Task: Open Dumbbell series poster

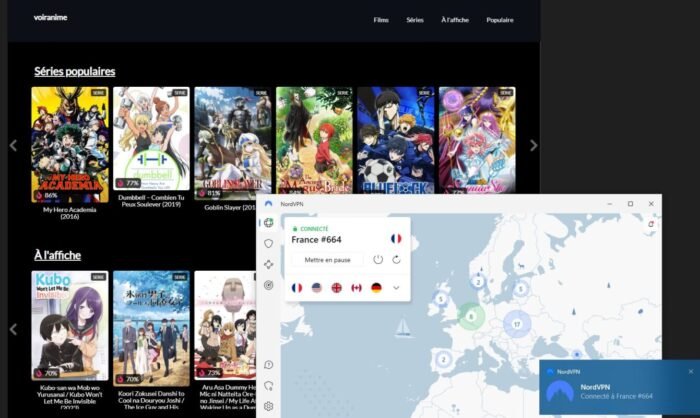Action: pyautogui.click(x=151, y=138)
